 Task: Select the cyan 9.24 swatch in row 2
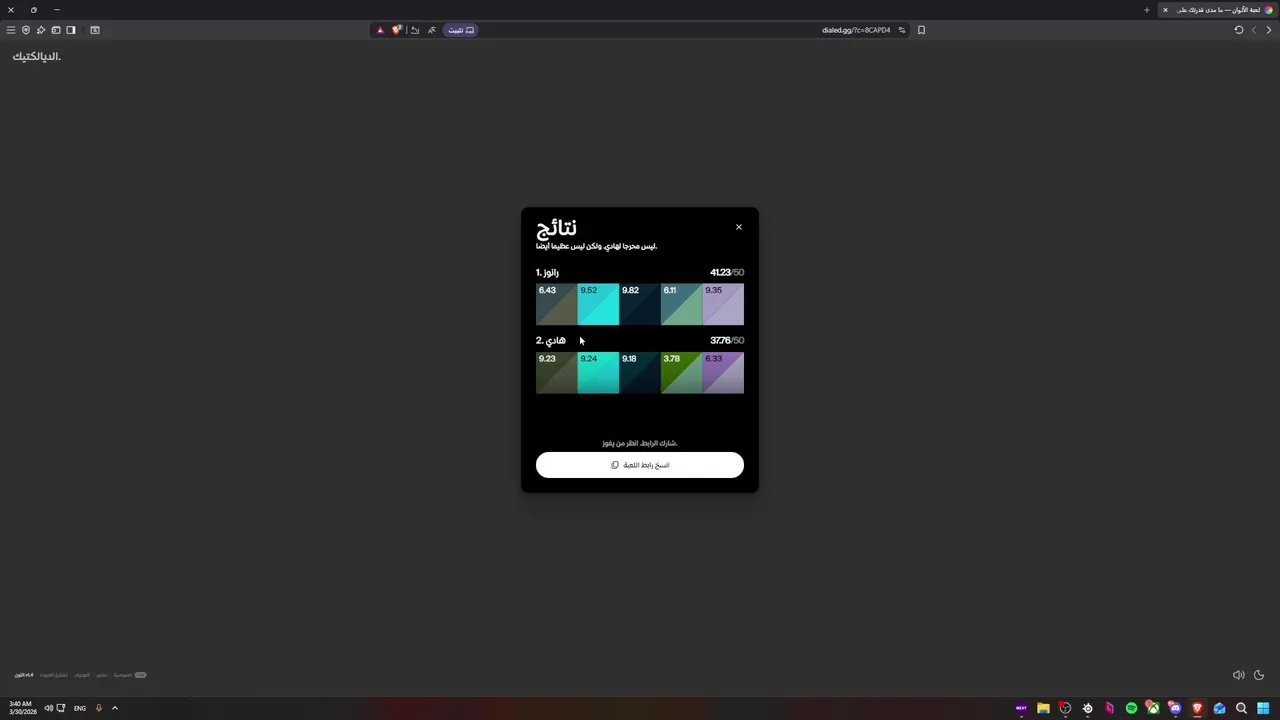coord(598,372)
